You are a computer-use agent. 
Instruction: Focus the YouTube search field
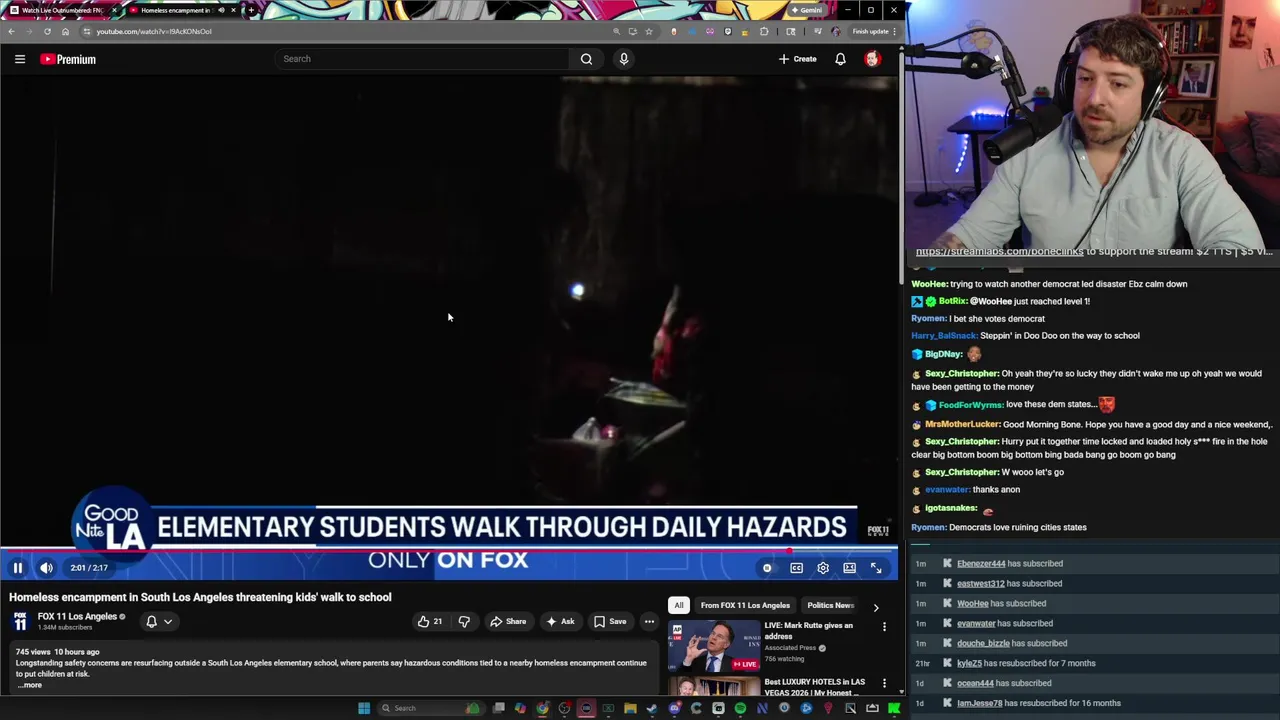[420, 59]
